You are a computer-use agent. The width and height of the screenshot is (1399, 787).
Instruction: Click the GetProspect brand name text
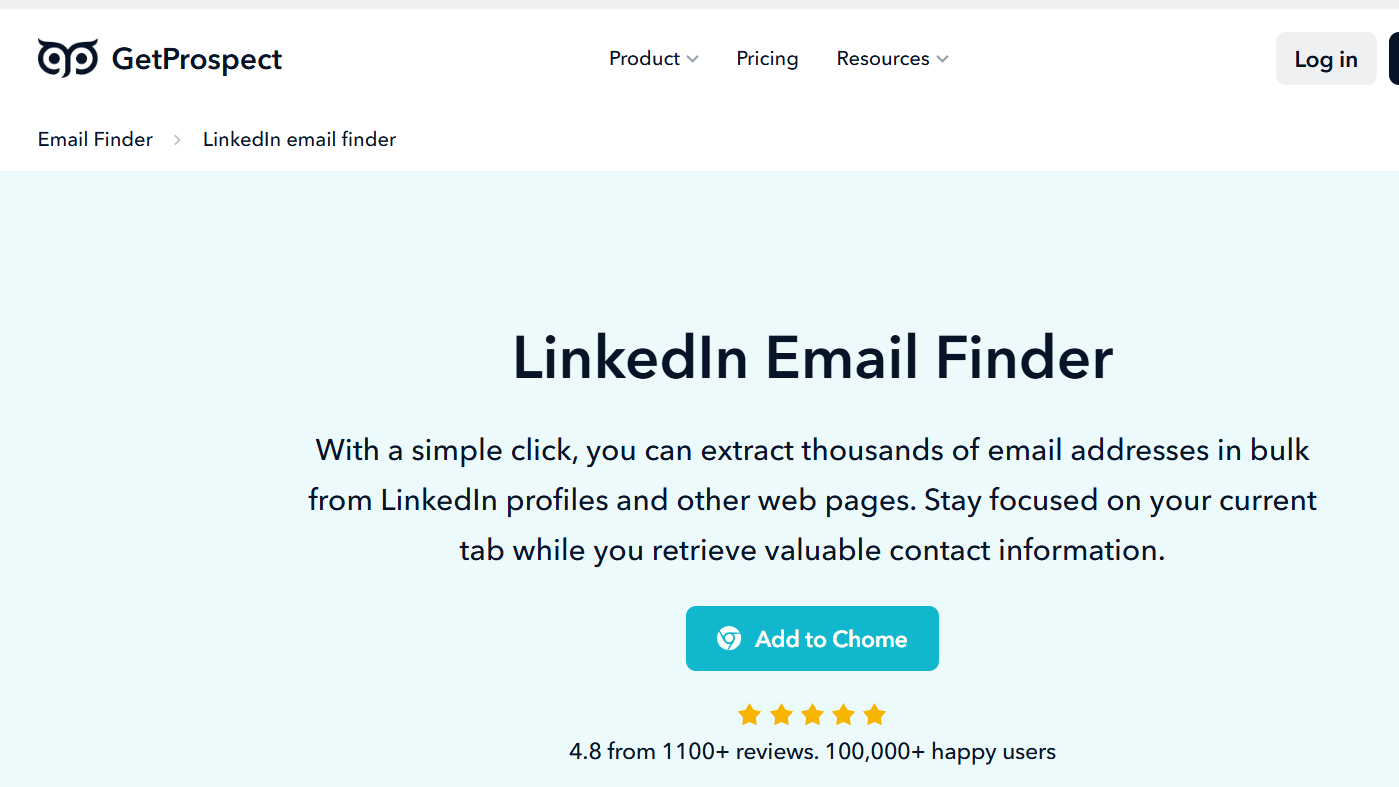[197, 59]
